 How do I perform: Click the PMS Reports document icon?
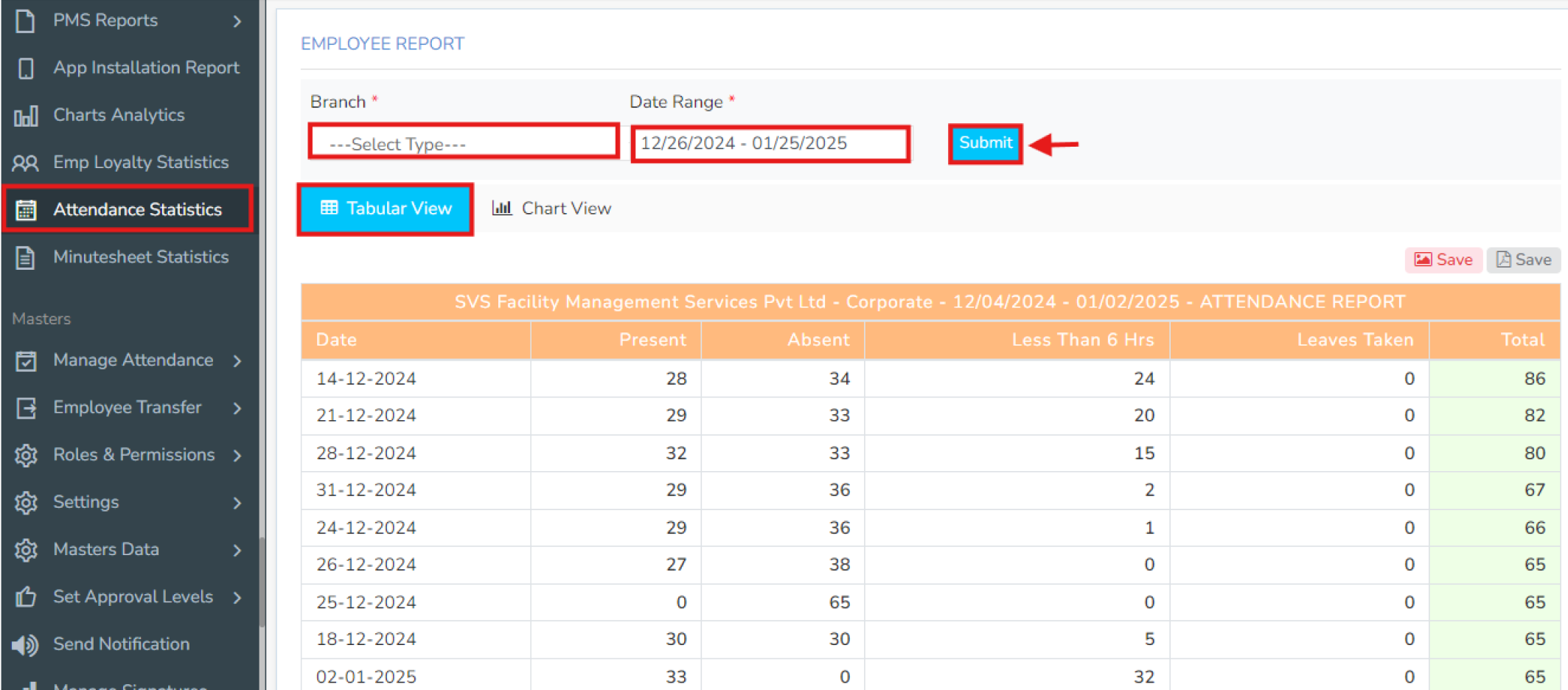tap(25, 21)
